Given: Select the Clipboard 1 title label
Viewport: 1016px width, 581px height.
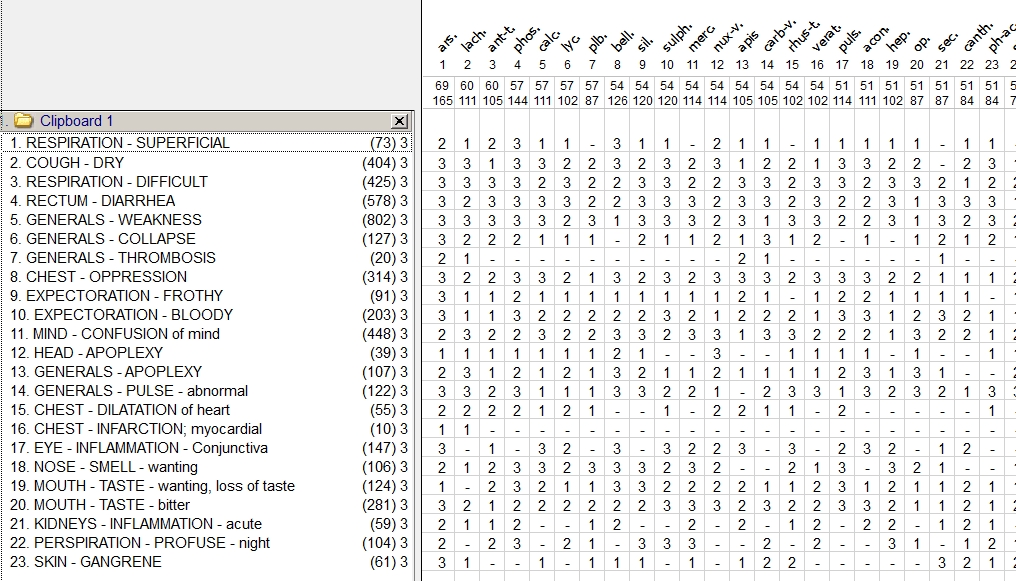Looking at the screenshot, I should pyautogui.click(x=76, y=121).
